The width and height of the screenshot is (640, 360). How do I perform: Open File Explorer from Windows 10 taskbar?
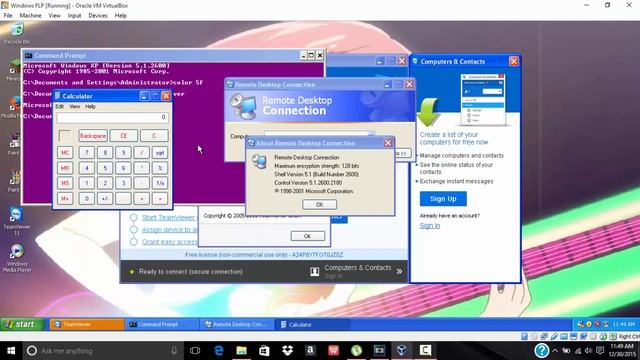point(241,350)
